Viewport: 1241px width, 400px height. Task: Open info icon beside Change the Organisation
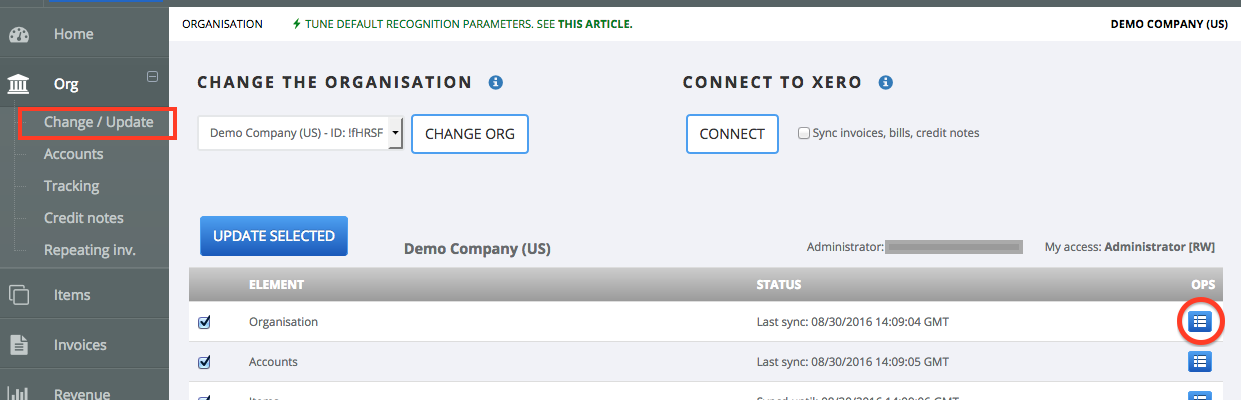[495, 83]
